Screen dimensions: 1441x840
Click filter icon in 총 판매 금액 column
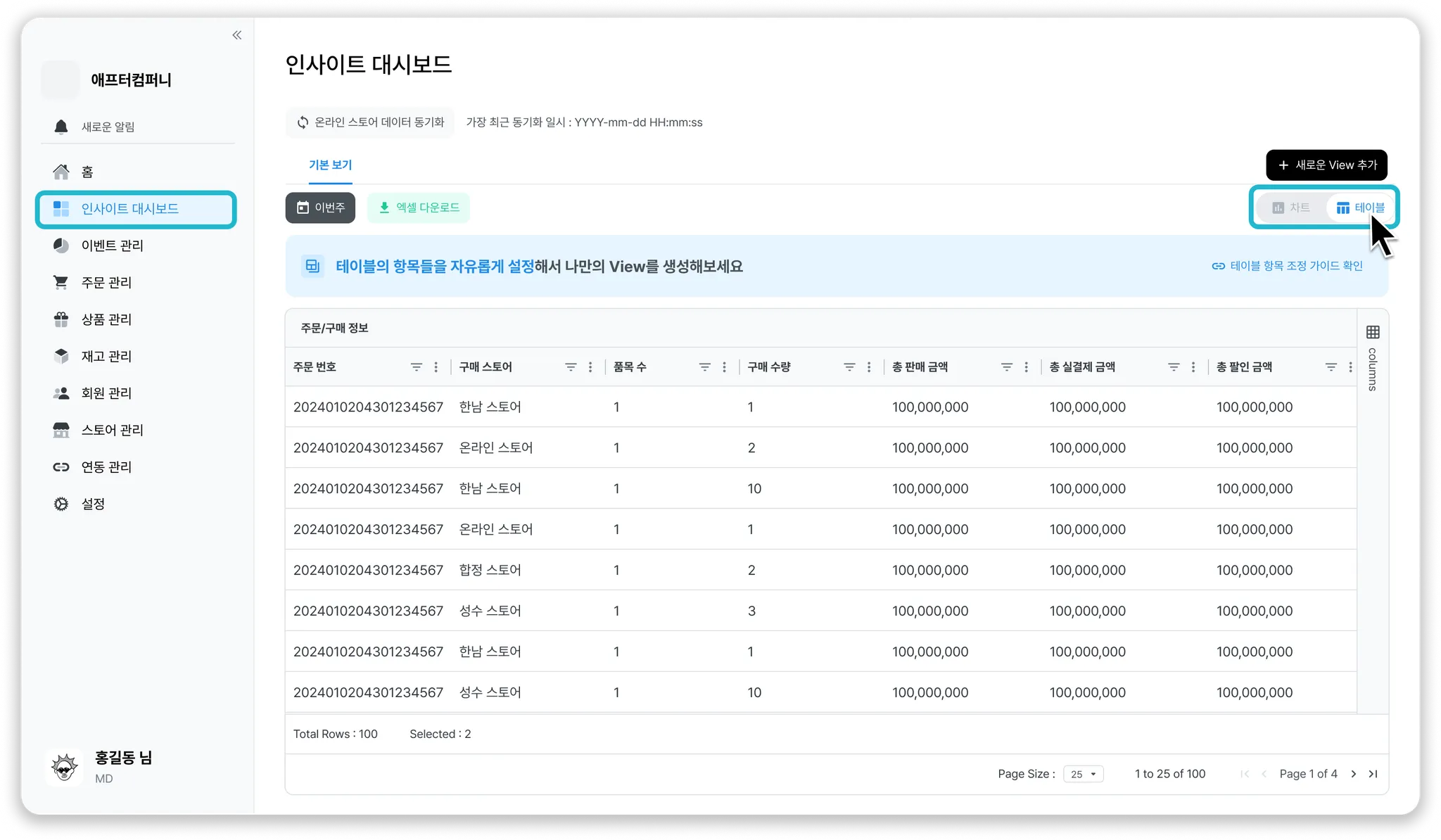pyautogui.click(x=1007, y=367)
